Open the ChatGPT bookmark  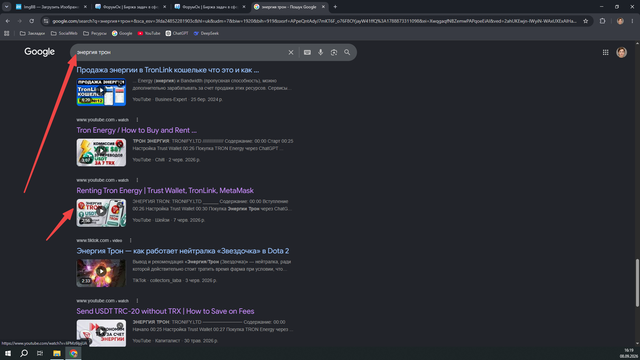177,33
